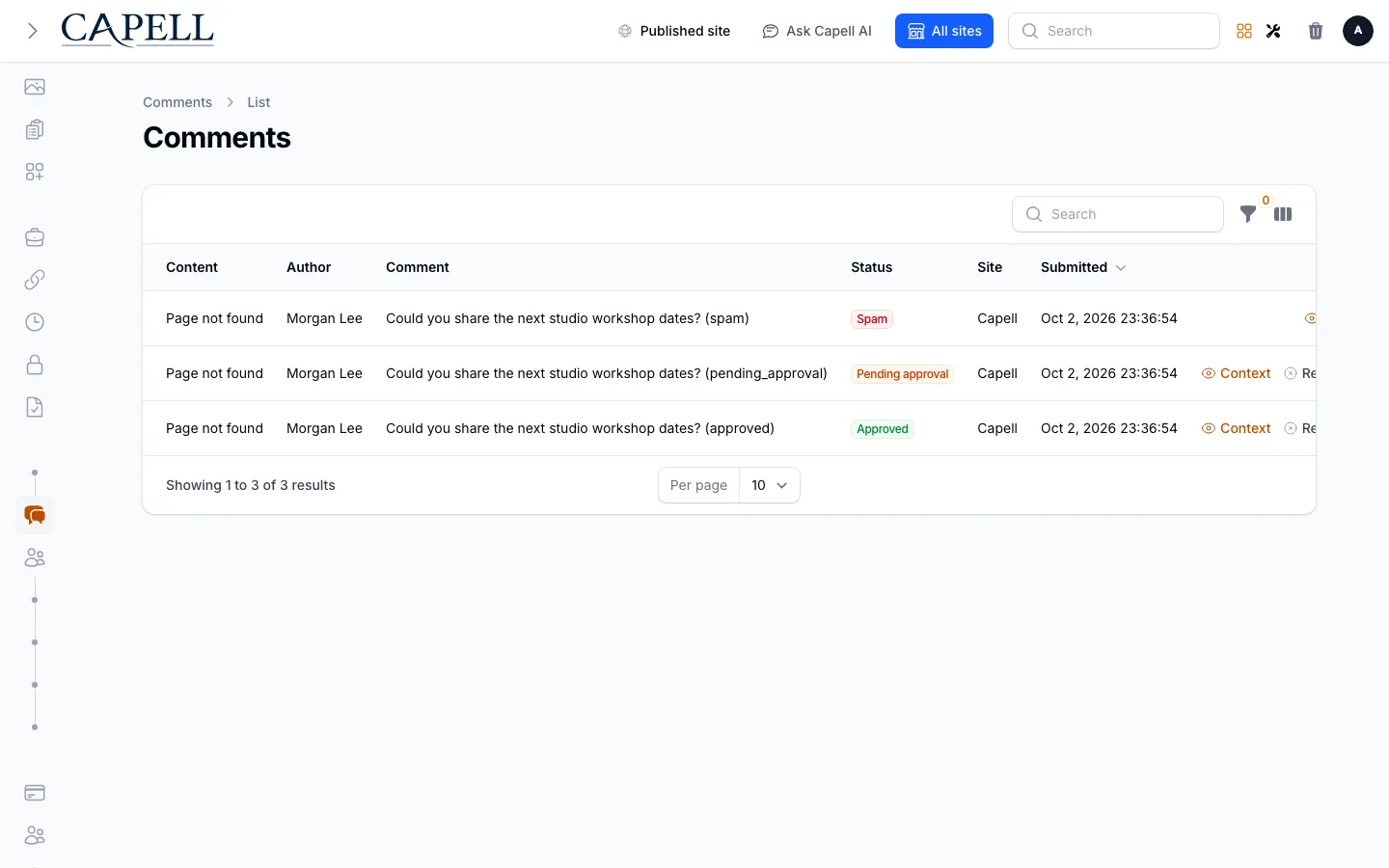Click the comment text ending with (spam)
Image resolution: width=1389 pixels, height=868 pixels.
(x=567, y=318)
